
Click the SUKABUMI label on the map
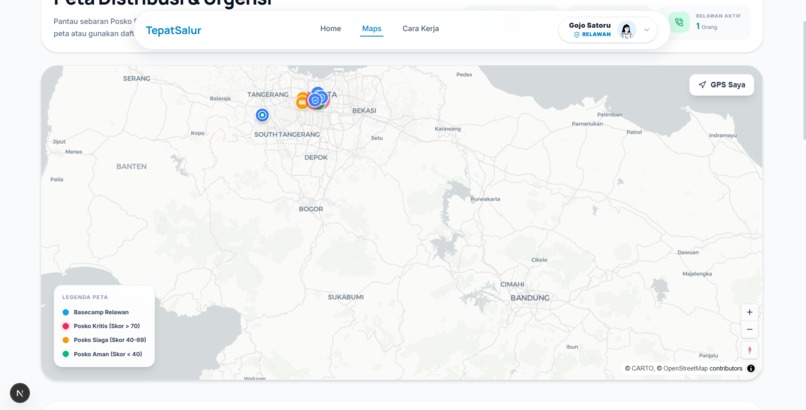346,297
